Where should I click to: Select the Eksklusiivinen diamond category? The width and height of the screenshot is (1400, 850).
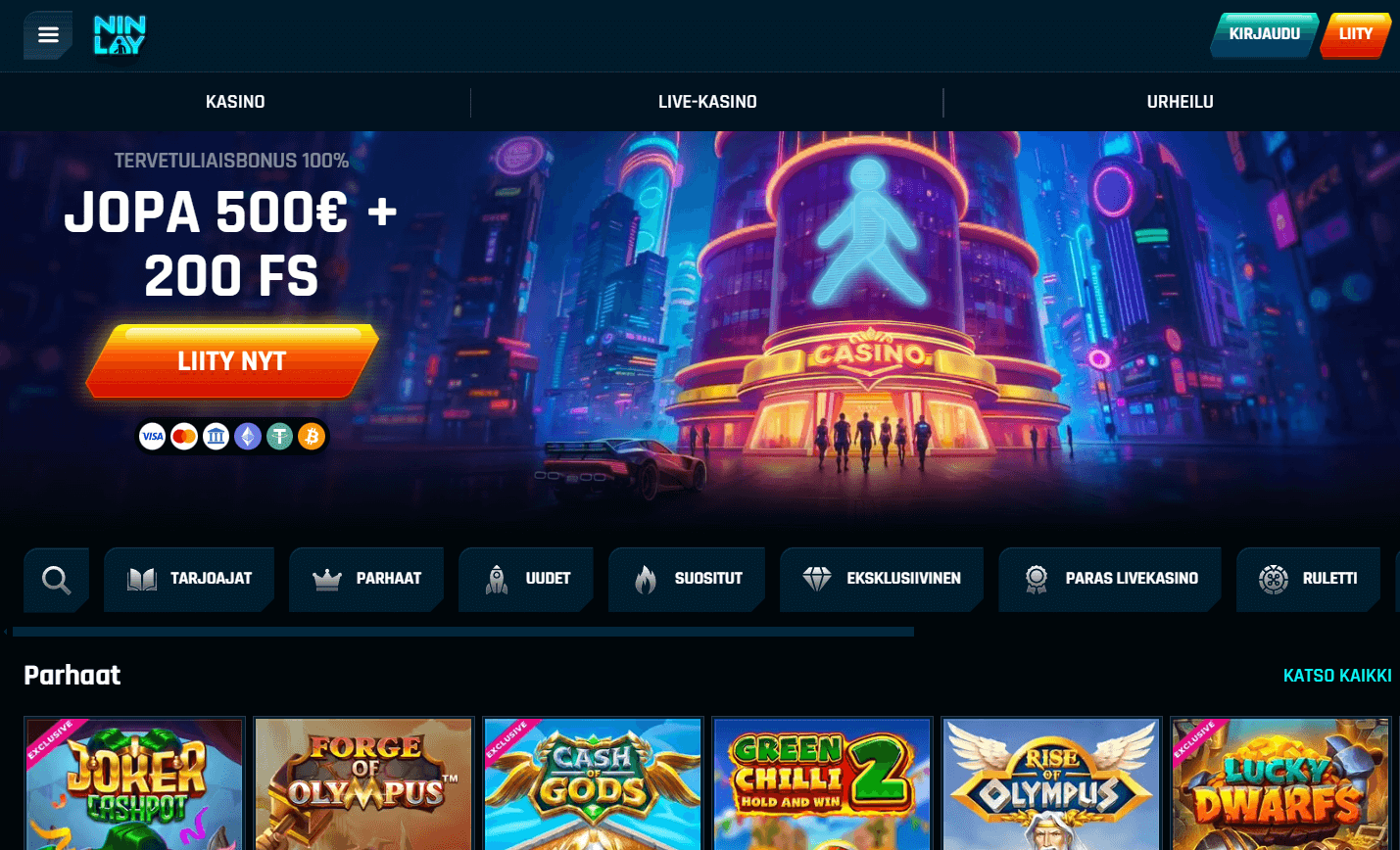[x=882, y=580]
